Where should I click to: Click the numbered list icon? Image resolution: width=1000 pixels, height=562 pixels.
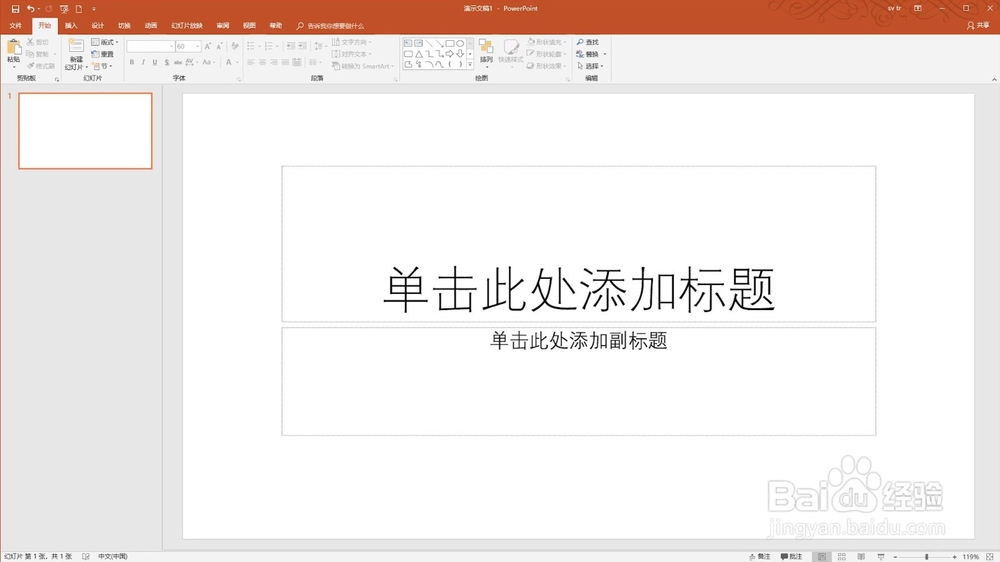[268, 46]
